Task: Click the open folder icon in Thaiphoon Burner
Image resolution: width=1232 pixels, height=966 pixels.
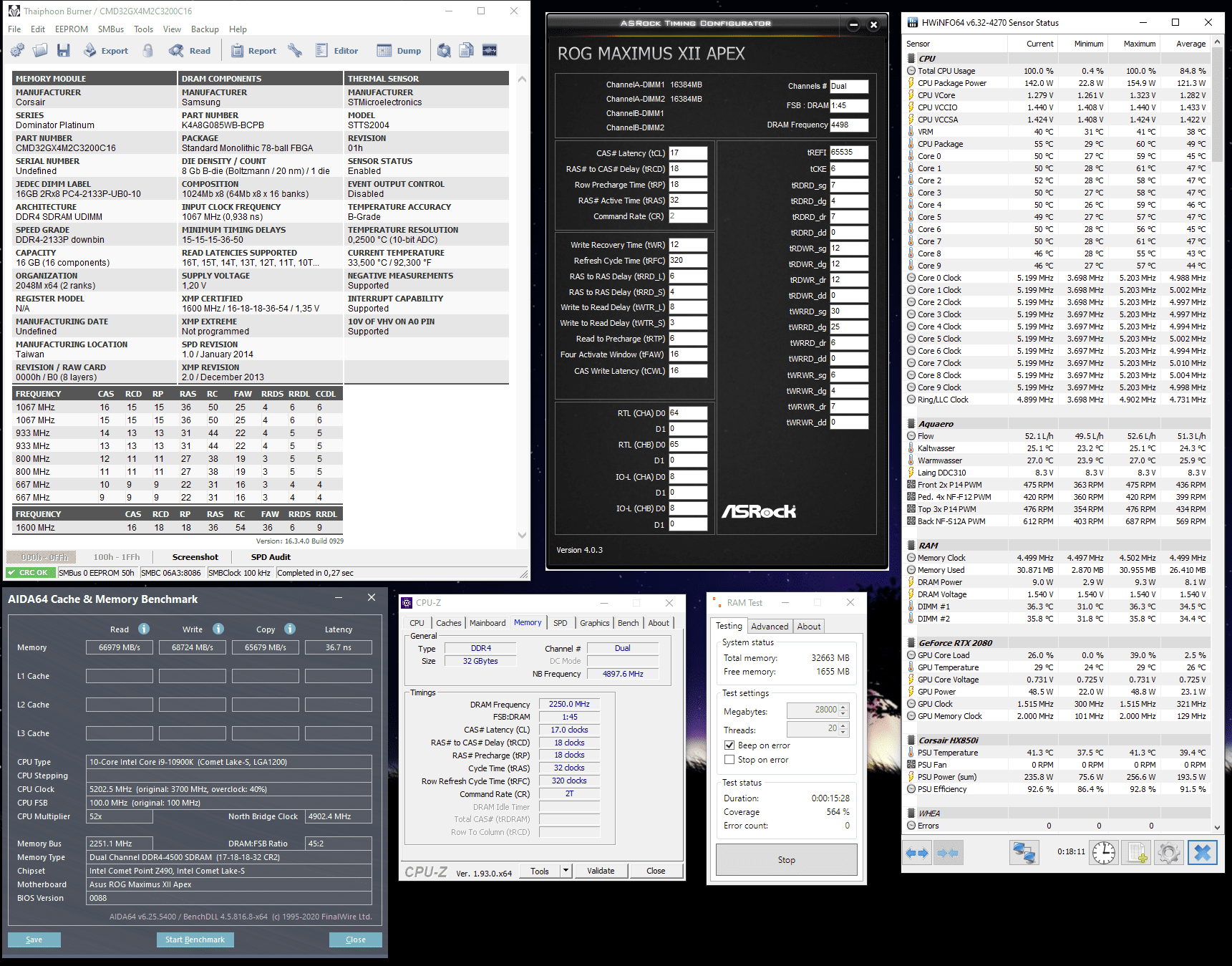Action: pos(41,50)
